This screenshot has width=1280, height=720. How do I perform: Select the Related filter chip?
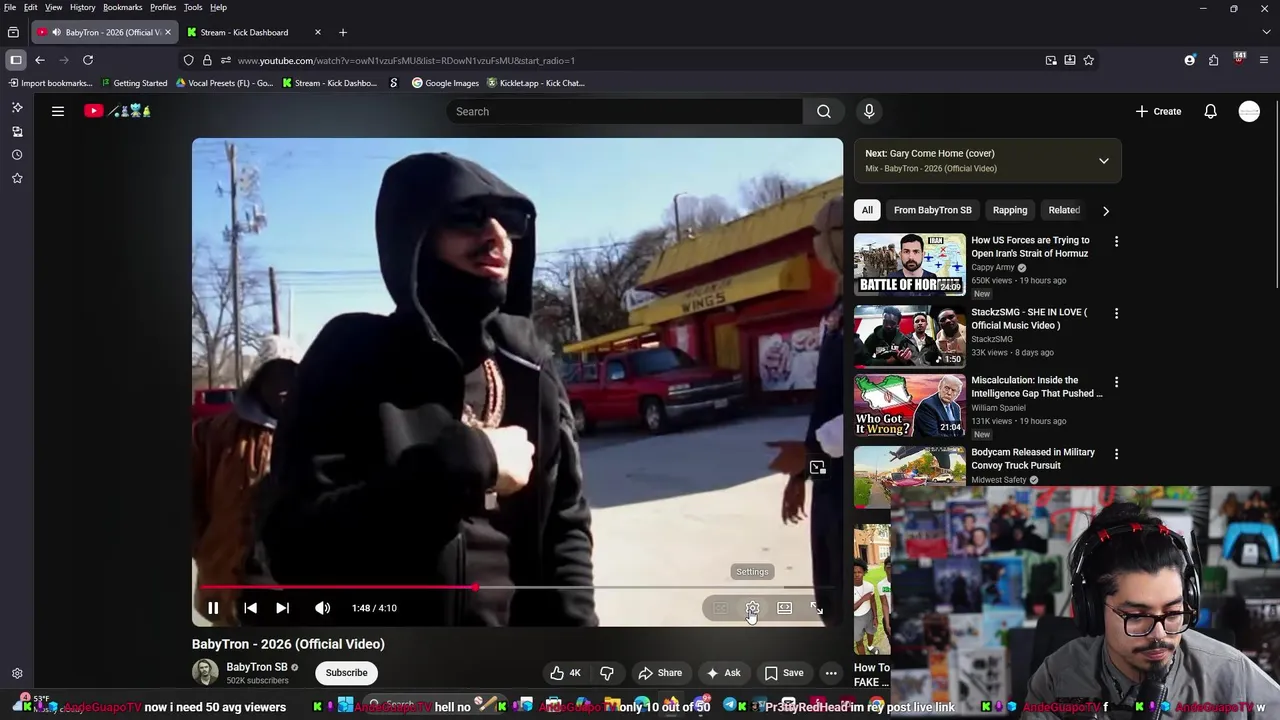[x=1064, y=210]
